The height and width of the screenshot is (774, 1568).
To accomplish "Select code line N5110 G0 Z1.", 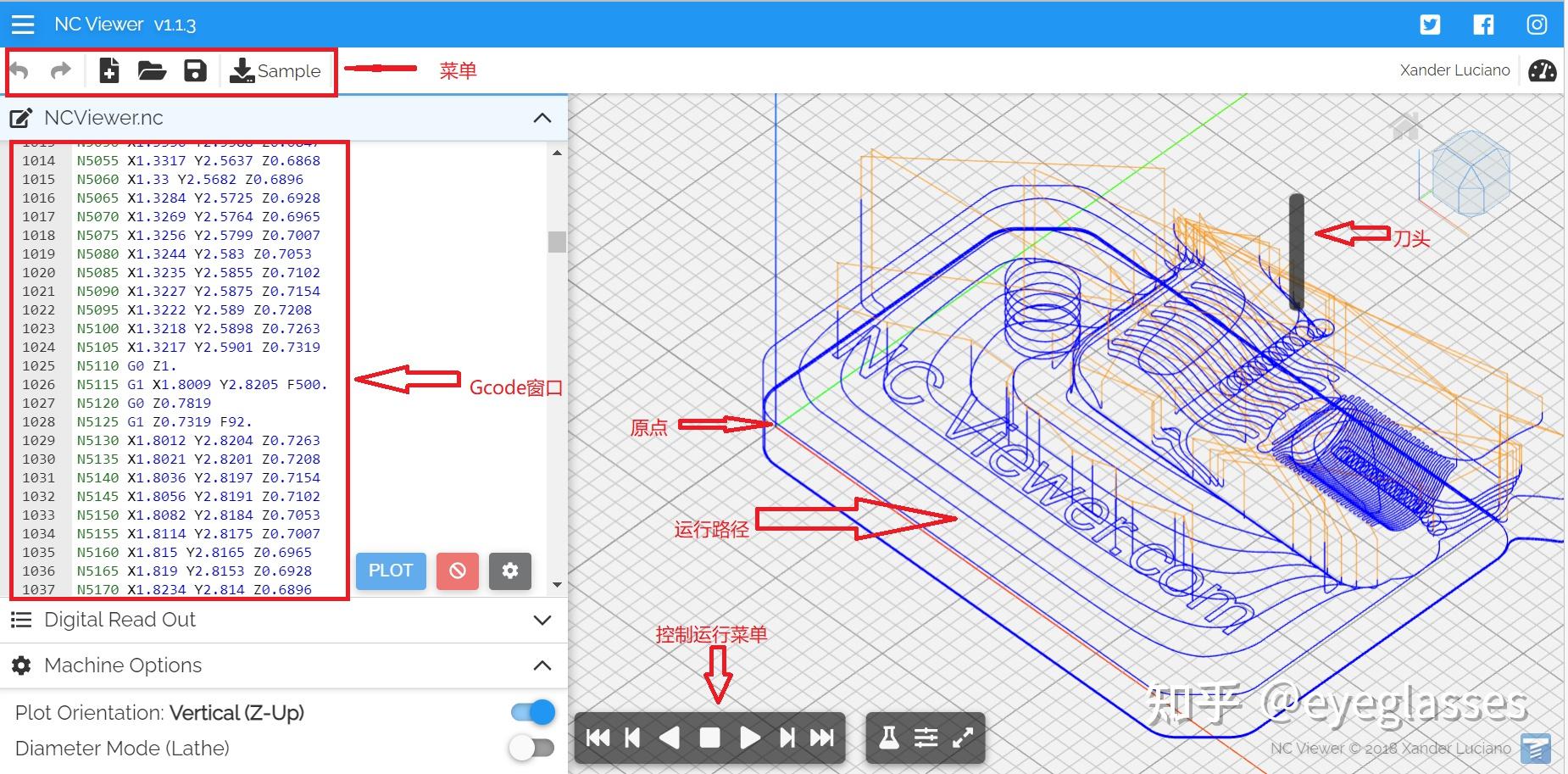I will pos(126,366).
